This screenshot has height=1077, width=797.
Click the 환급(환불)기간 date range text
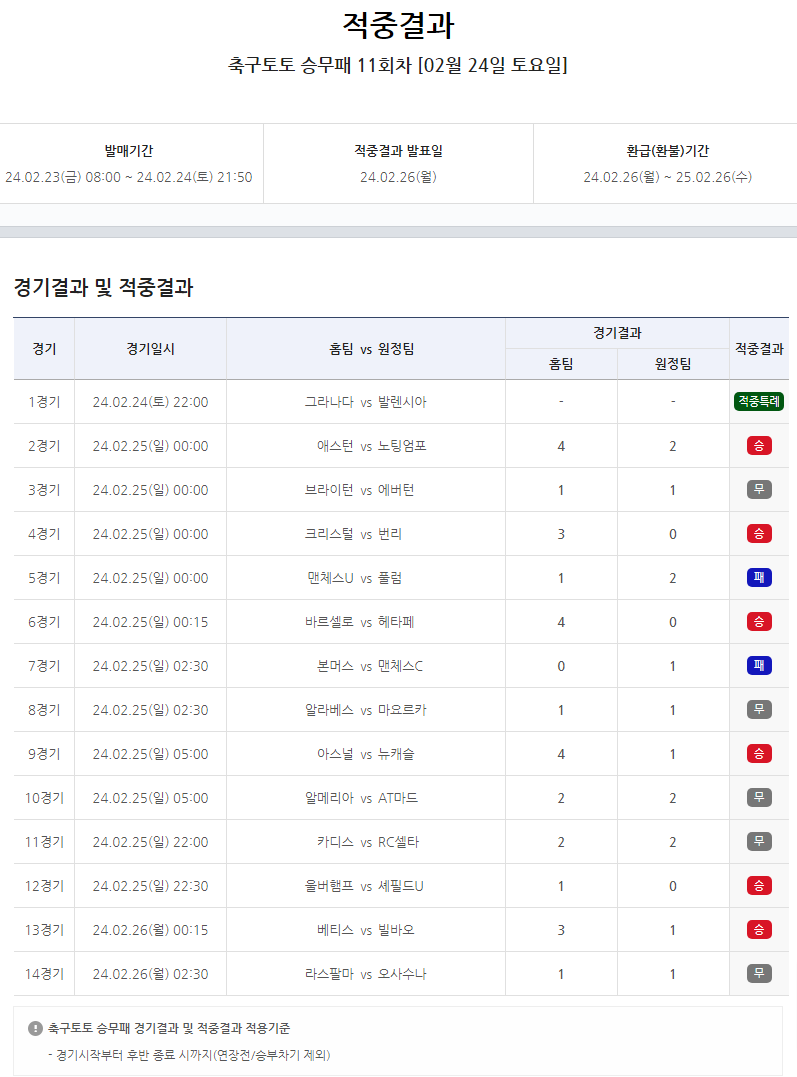[667, 178]
